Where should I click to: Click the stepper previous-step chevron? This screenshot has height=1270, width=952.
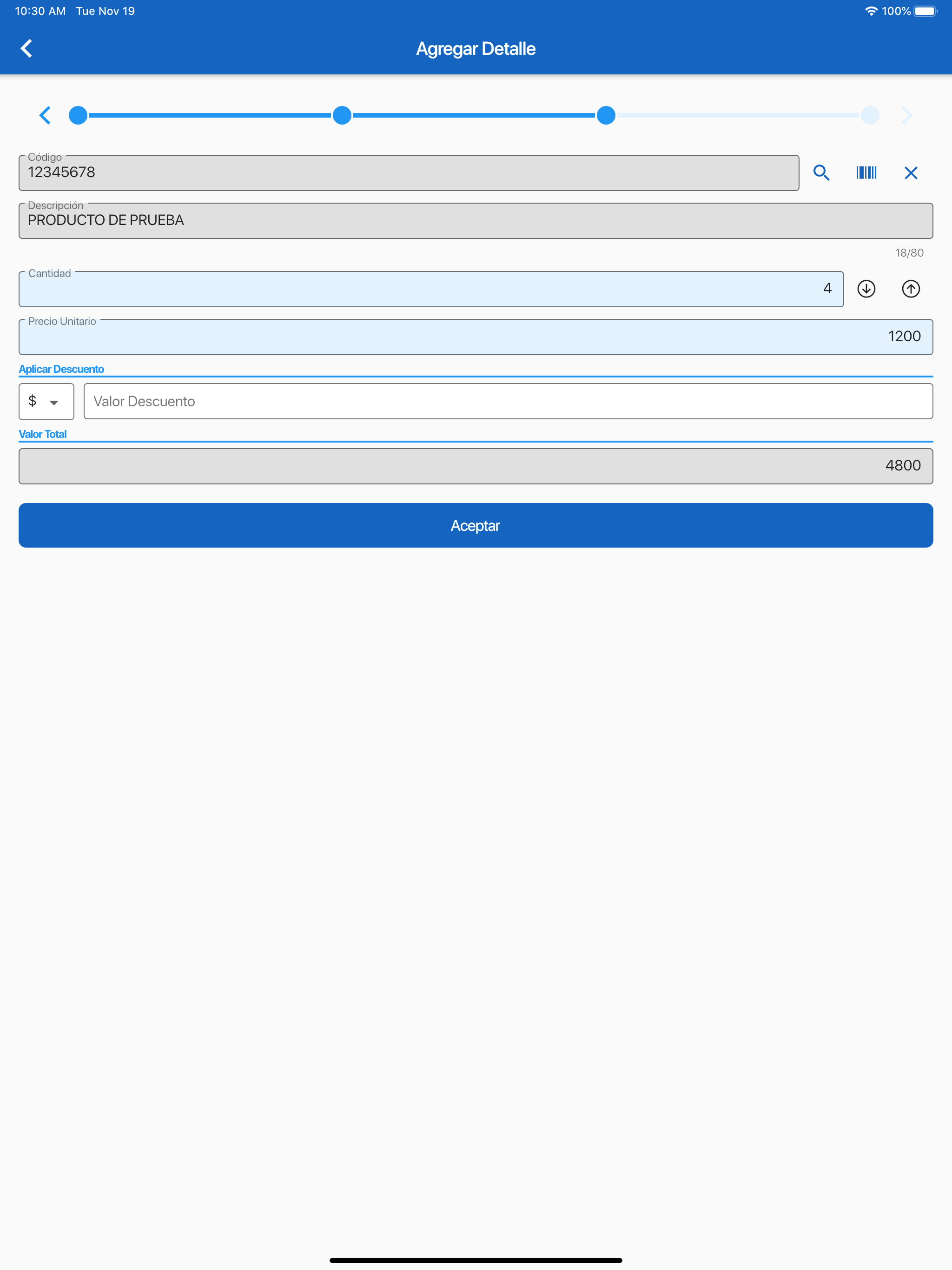45,115
